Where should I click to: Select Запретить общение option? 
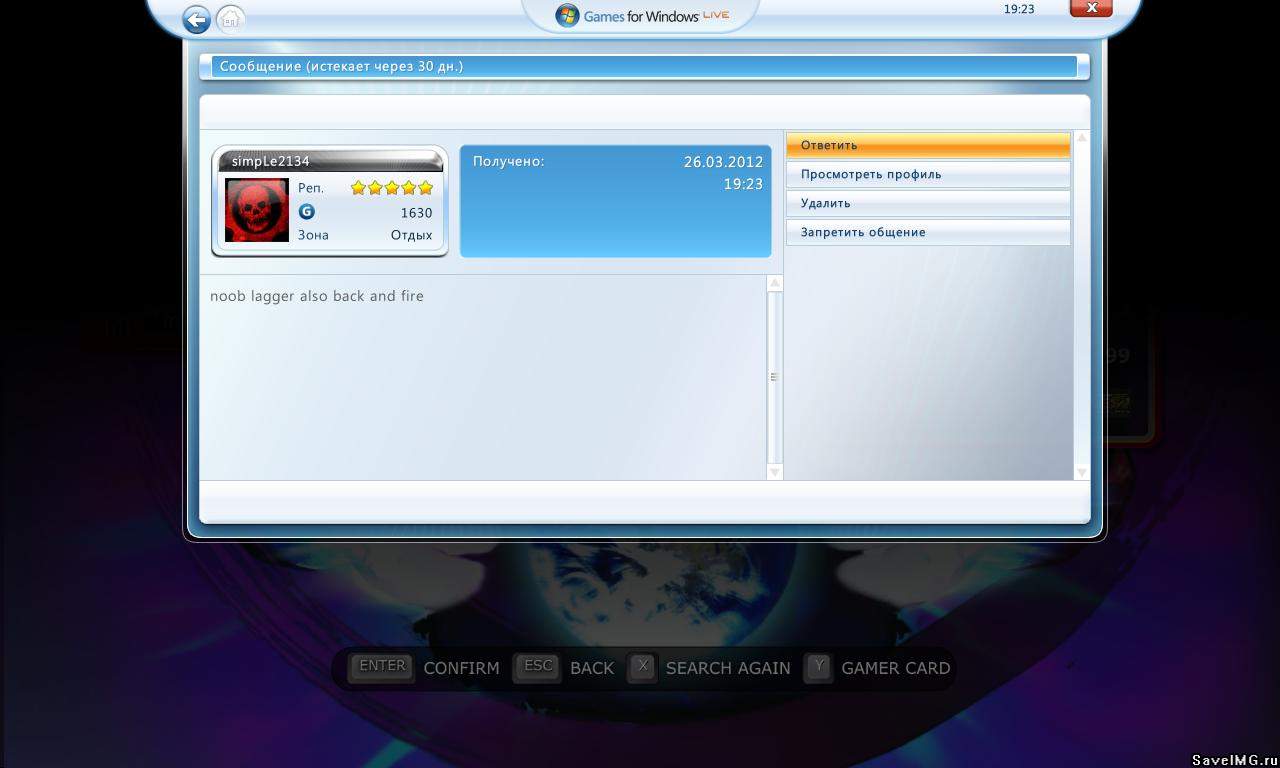(928, 232)
